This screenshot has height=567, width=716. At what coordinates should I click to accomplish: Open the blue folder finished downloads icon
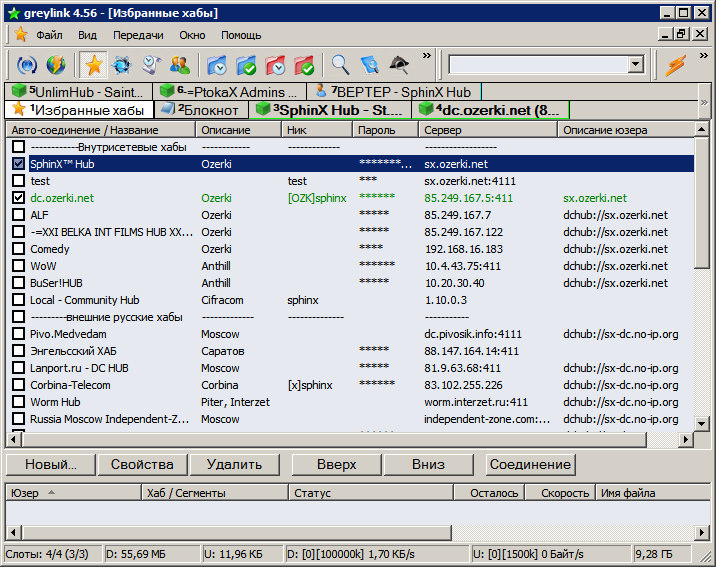coord(247,65)
